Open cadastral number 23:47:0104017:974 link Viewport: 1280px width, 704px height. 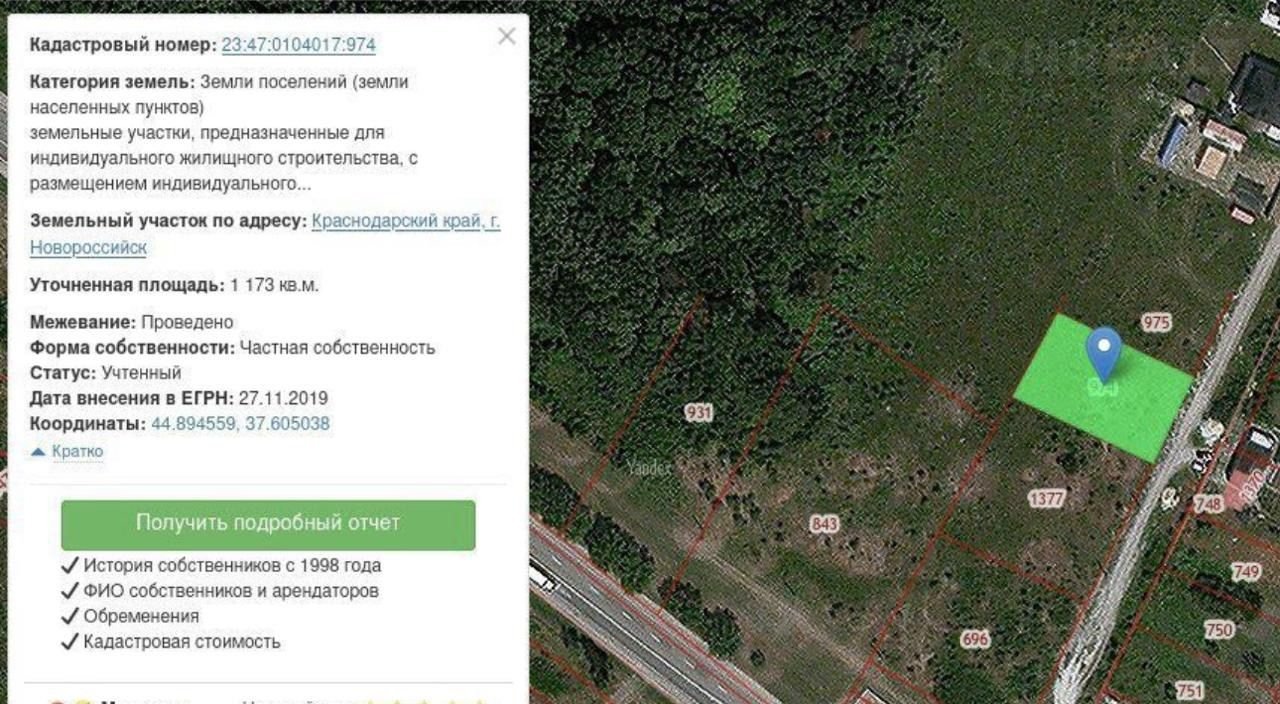click(x=299, y=45)
